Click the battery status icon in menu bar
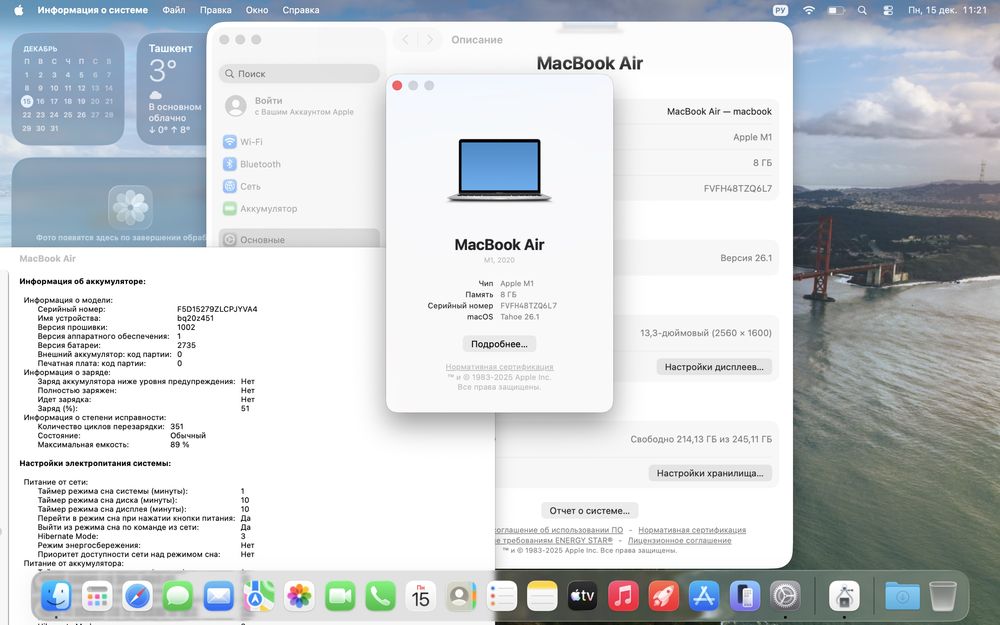The height and width of the screenshot is (625, 1000). tap(836, 10)
